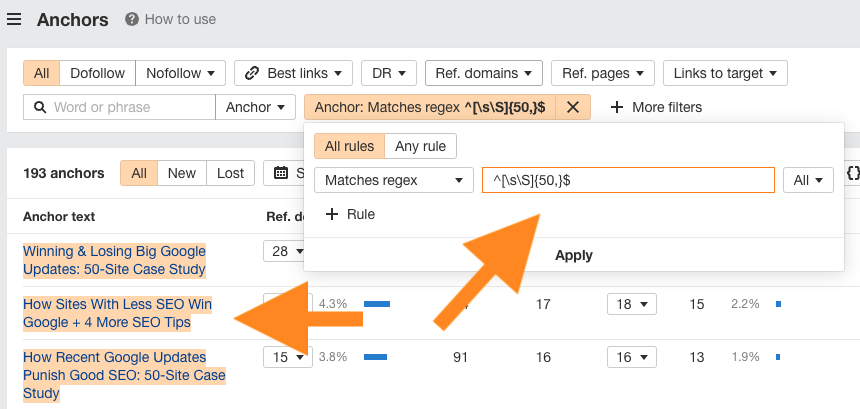The height and width of the screenshot is (409, 860).
Task: Open the Anchor scope dropdown
Action: click(256, 107)
